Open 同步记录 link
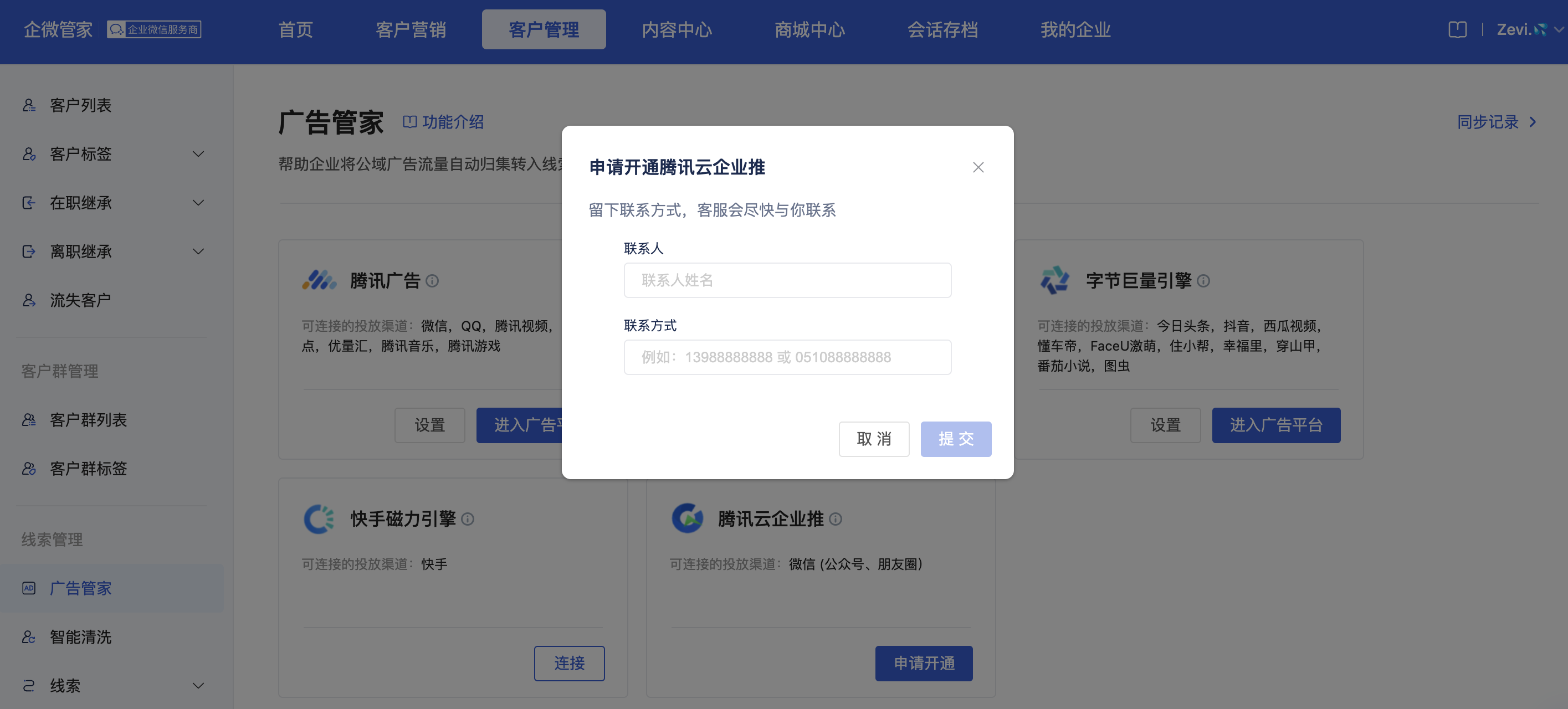The height and width of the screenshot is (709, 1568). [x=1488, y=122]
